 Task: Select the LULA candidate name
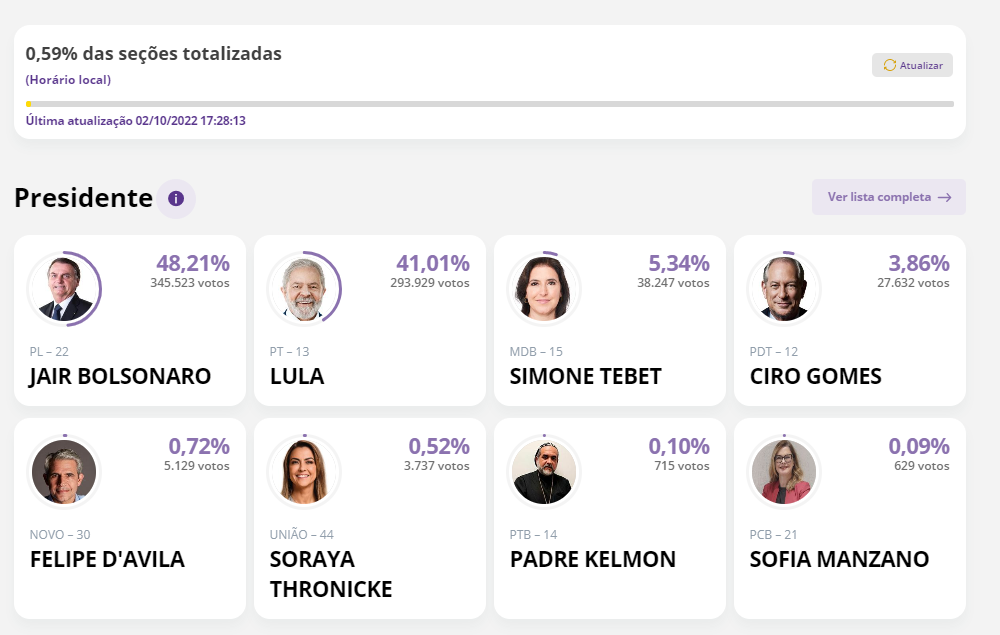[x=297, y=377]
